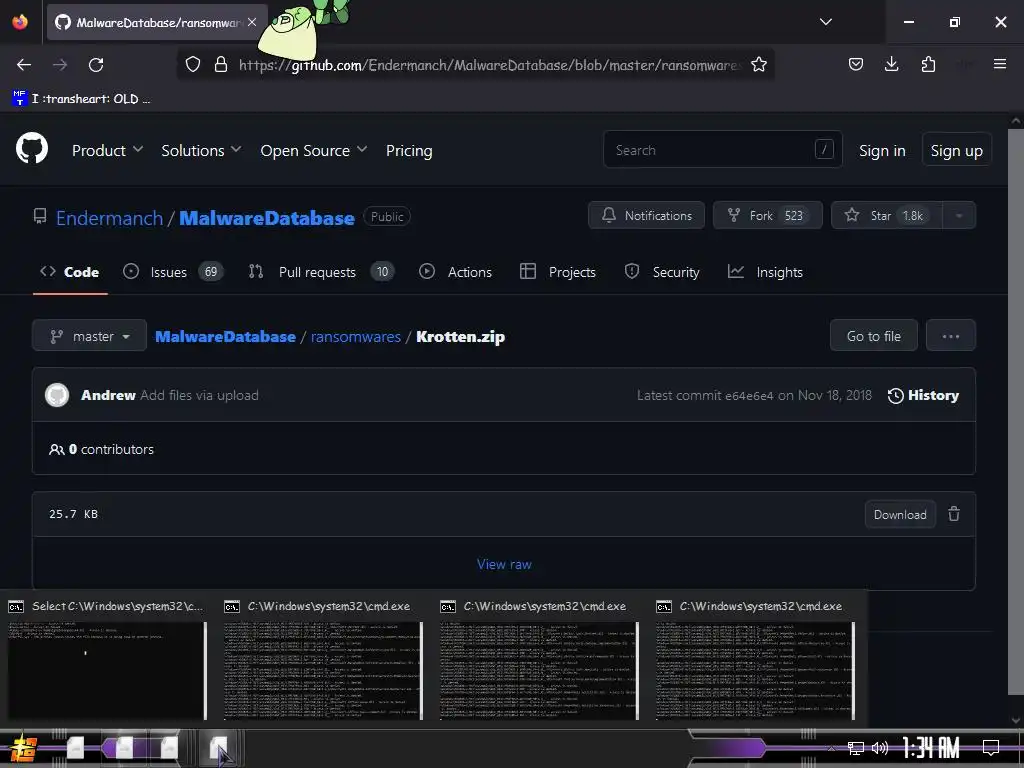The image size is (1024, 768).
Task: Open the master branch selector
Action: click(89, 336)
